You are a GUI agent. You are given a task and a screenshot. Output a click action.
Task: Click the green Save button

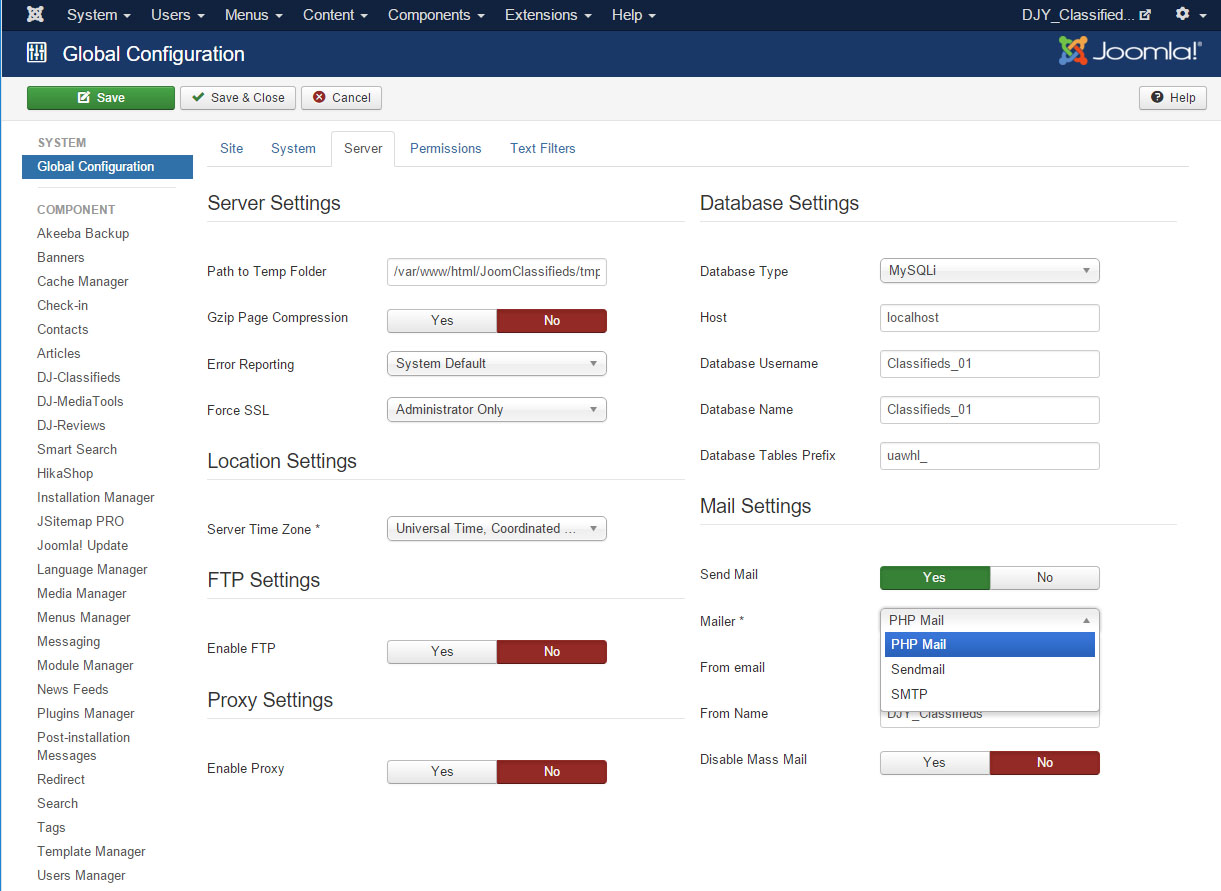pos(100,98)
